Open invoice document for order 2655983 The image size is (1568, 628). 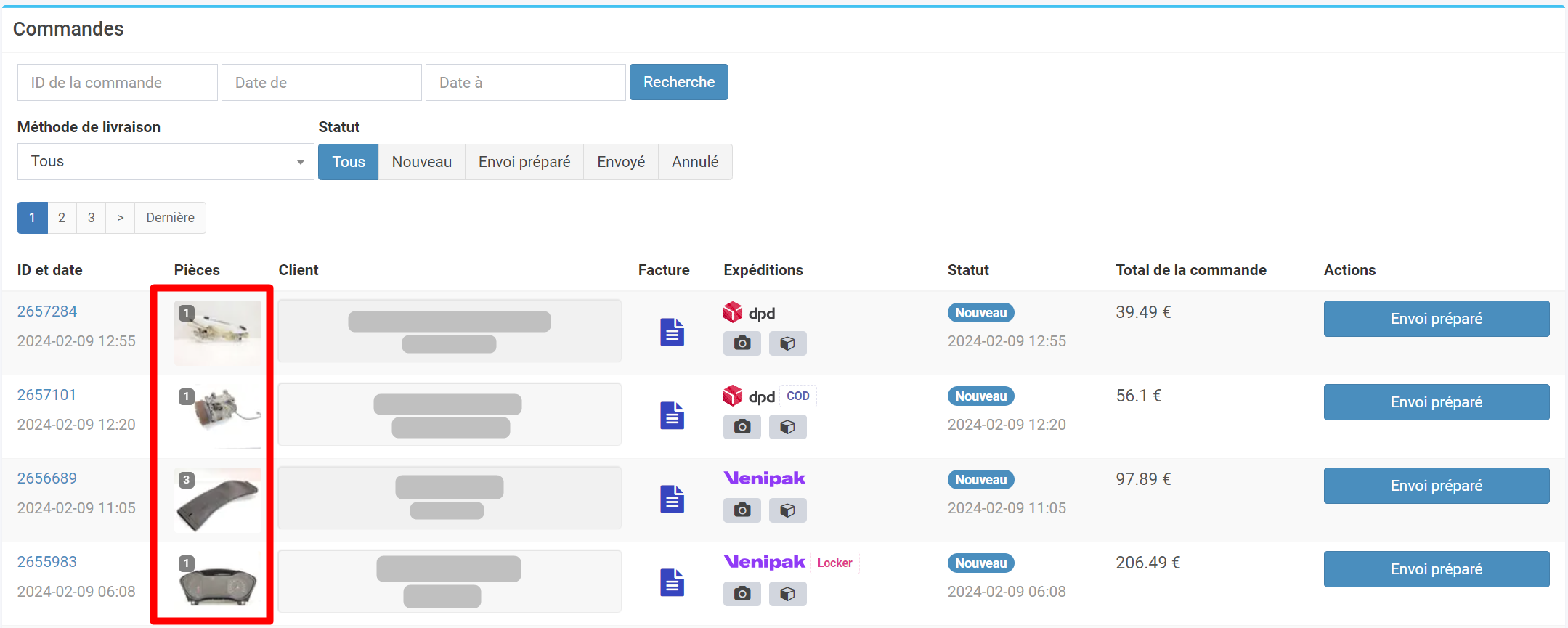coord(672,582)
